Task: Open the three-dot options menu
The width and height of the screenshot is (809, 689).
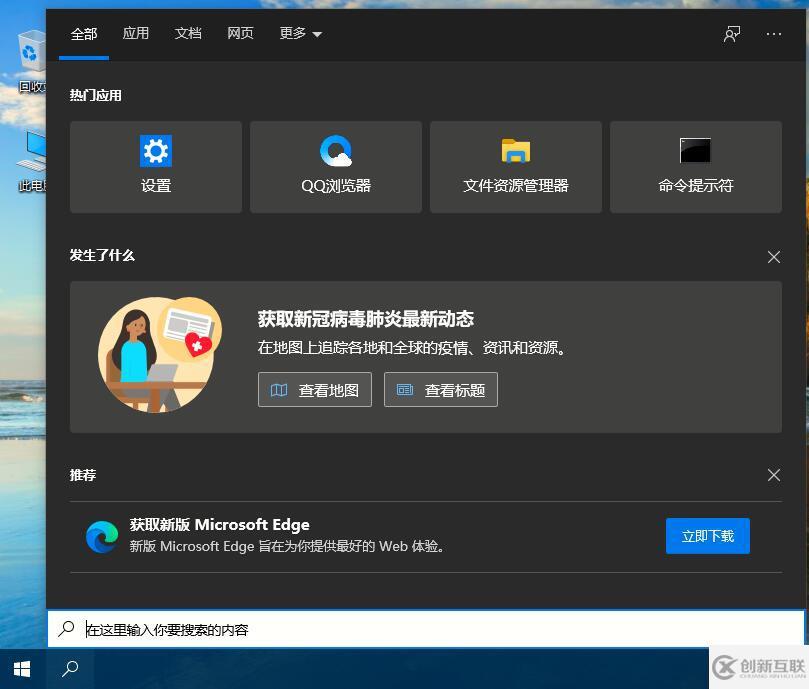Action: (x=773, y=34)
